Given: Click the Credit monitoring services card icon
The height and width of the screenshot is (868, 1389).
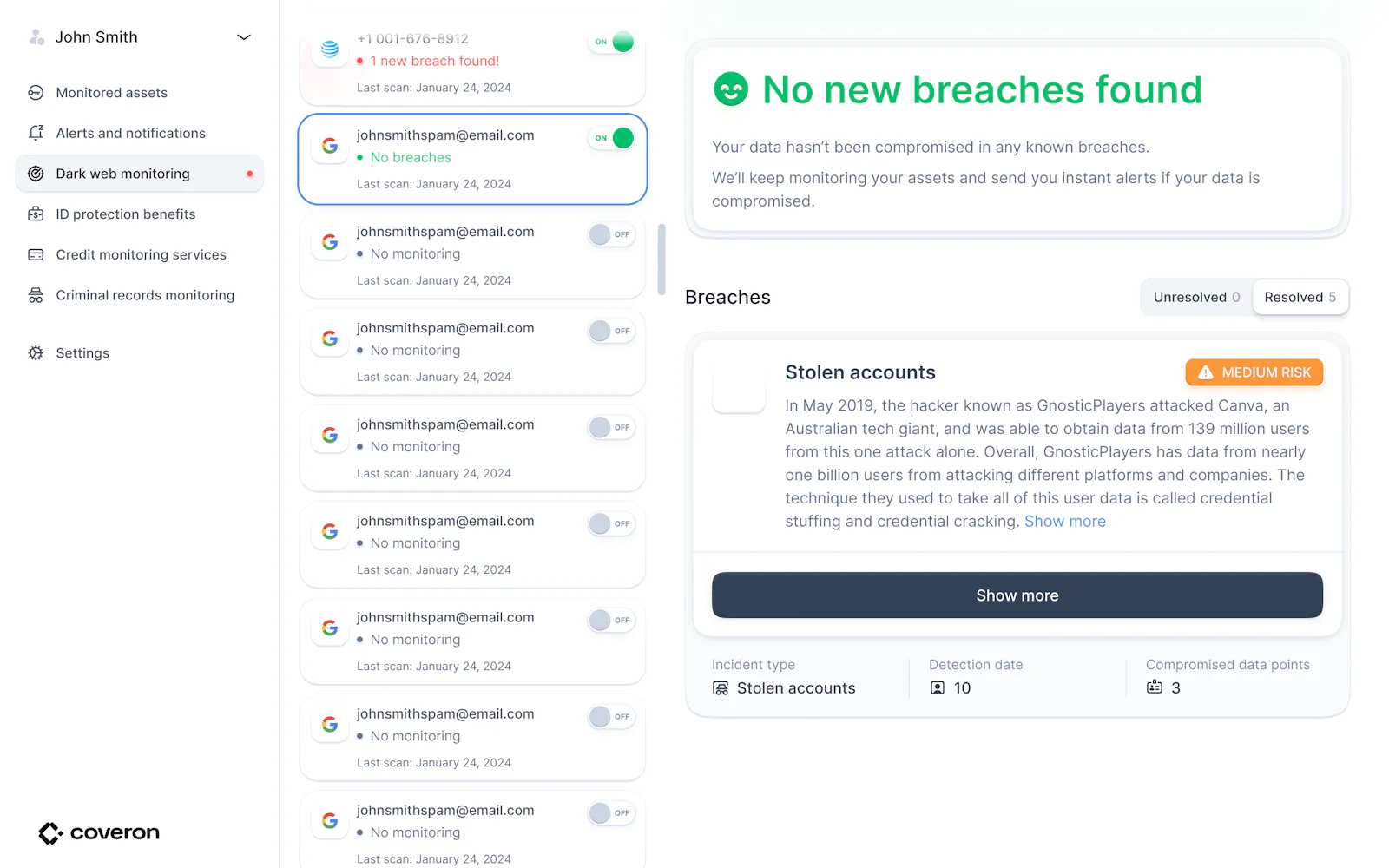Looking at the screenshot, I should point(36,254).
